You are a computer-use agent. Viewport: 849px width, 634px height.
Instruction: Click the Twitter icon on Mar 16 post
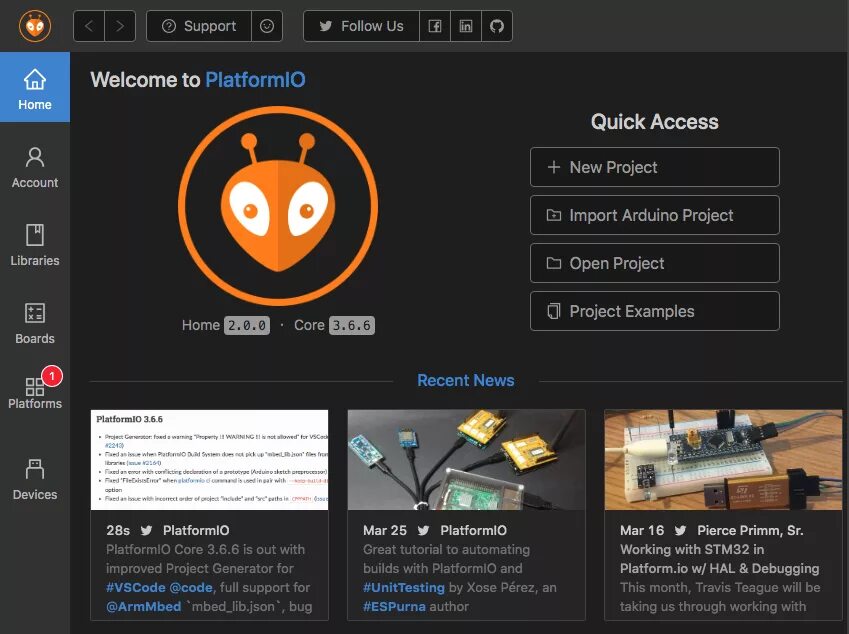680,531
